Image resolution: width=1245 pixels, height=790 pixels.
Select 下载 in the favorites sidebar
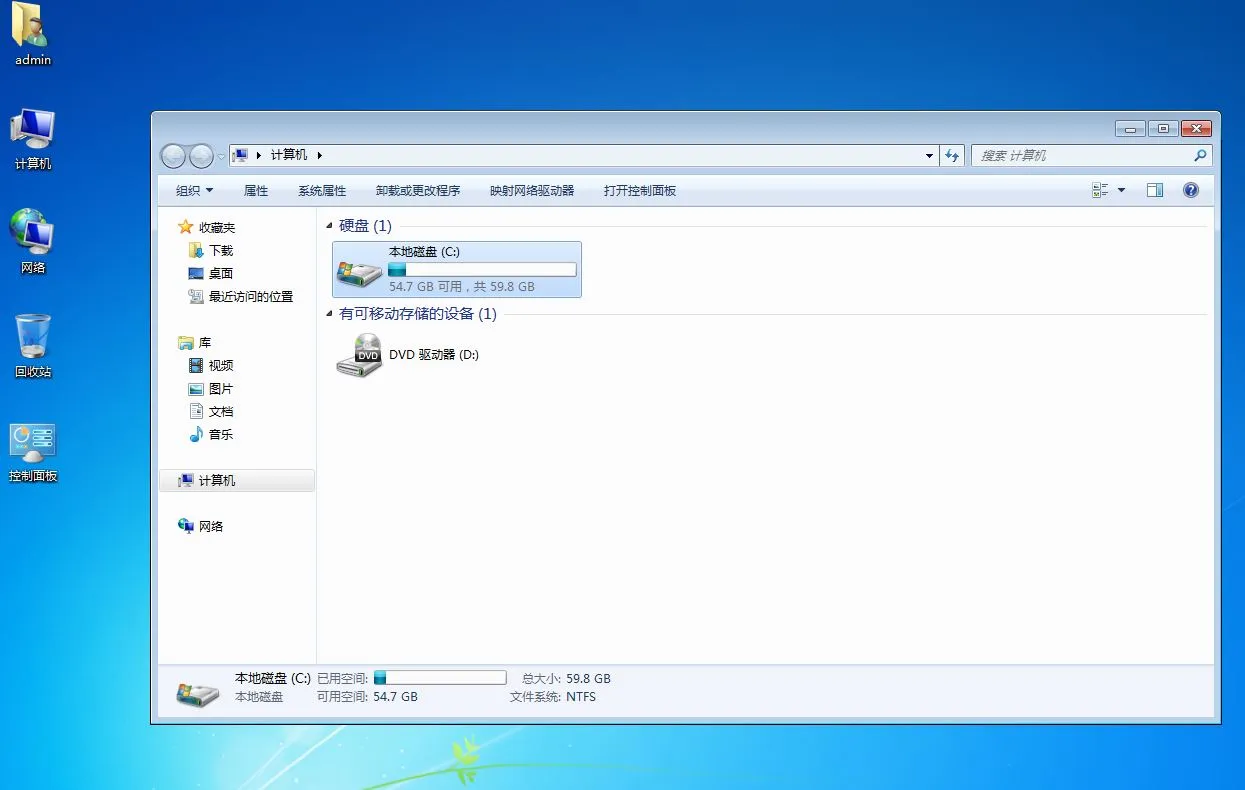pos(220,251)
